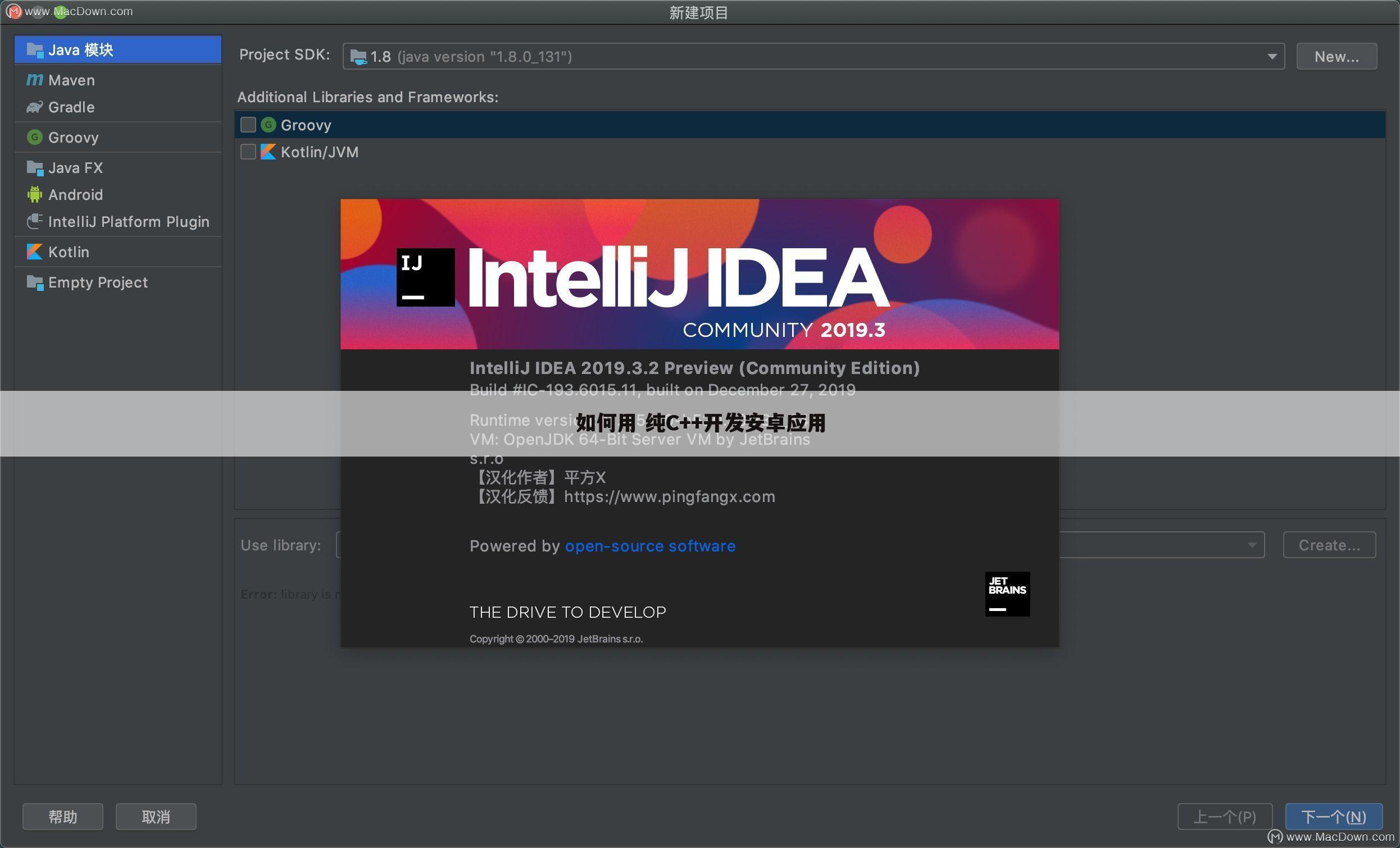Choose Android project type
Screen dimensions: 1400x848
117,195
